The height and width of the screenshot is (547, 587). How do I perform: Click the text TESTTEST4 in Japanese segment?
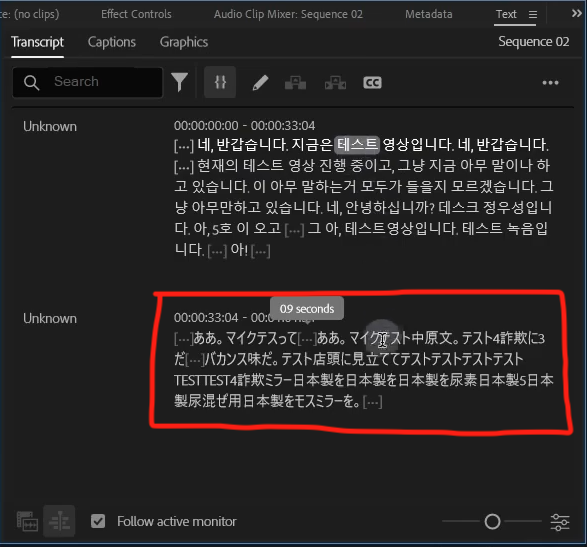206,380
